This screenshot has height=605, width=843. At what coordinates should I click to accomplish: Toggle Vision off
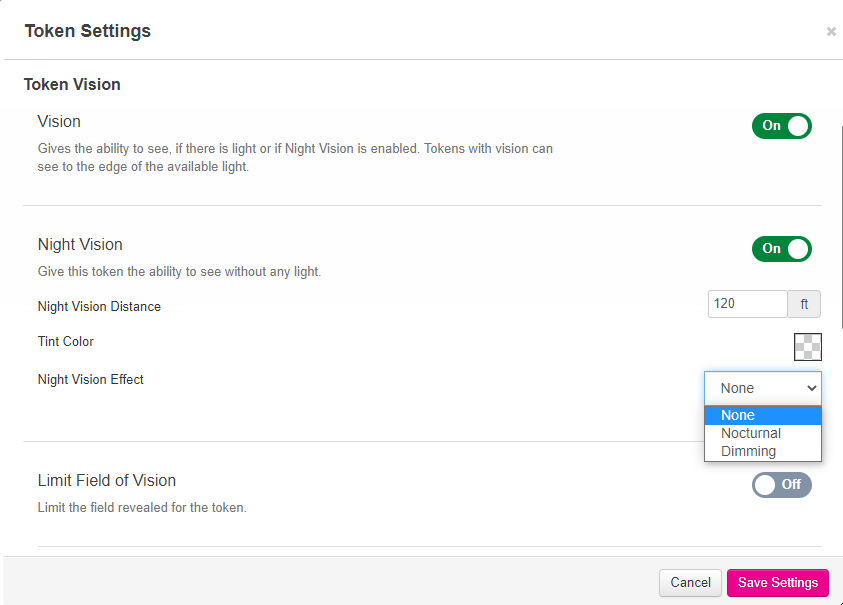(781, 126)
